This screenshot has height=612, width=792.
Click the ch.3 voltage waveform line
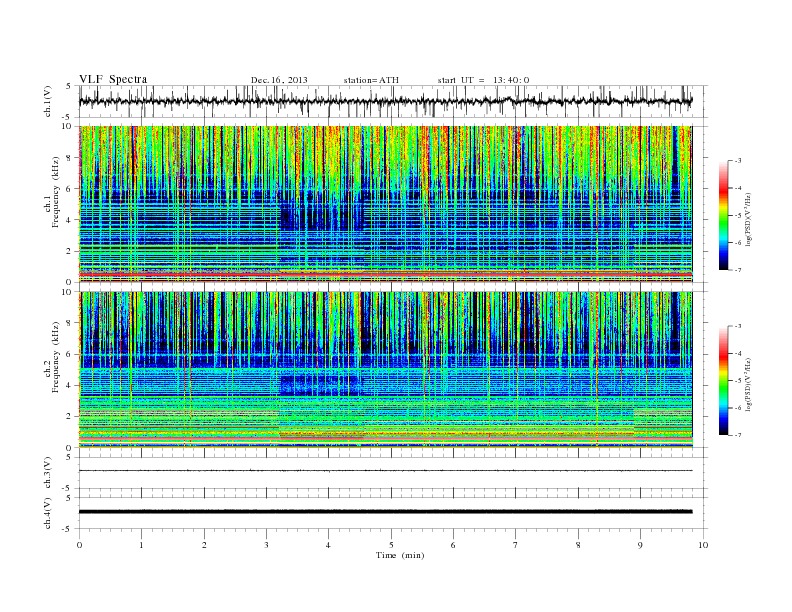coord(385,471)
